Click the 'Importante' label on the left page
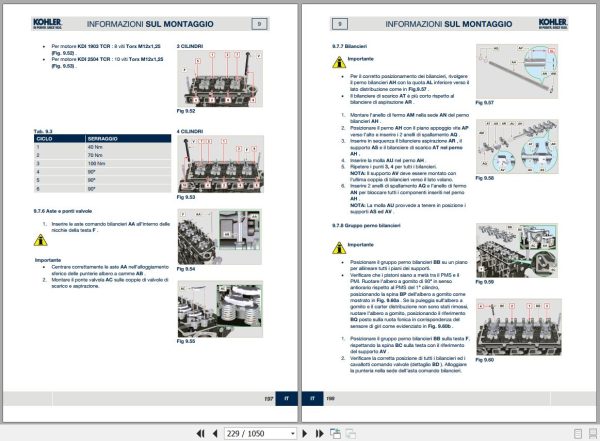This screenshot has width=600, height=441. (x=48, y=260)
